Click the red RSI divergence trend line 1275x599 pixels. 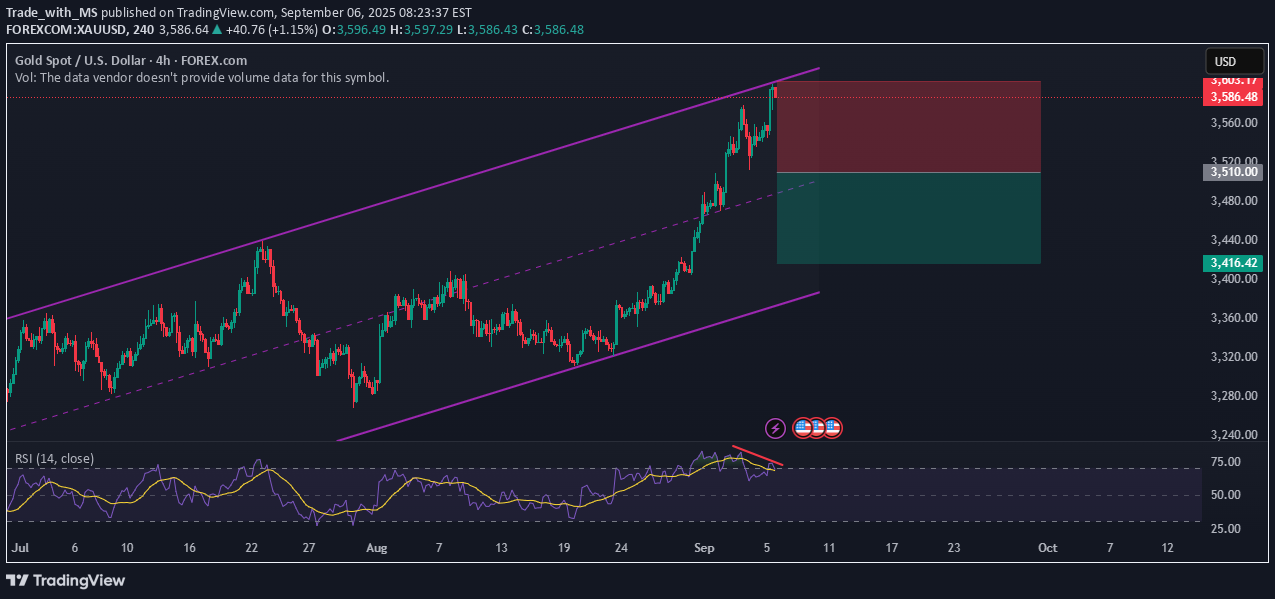(x=757, y=455)
